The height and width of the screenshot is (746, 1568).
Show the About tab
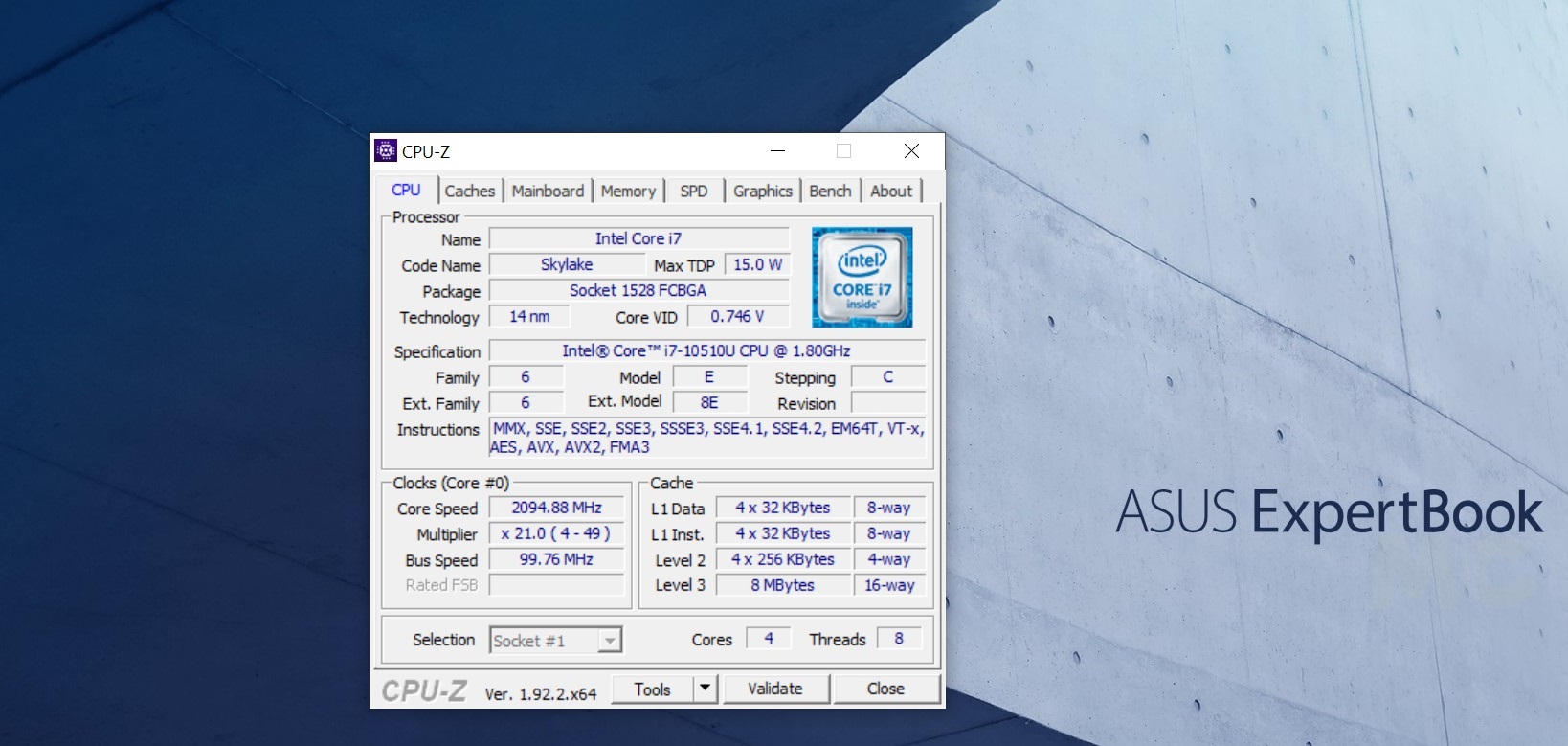click(x=891, y=192)
